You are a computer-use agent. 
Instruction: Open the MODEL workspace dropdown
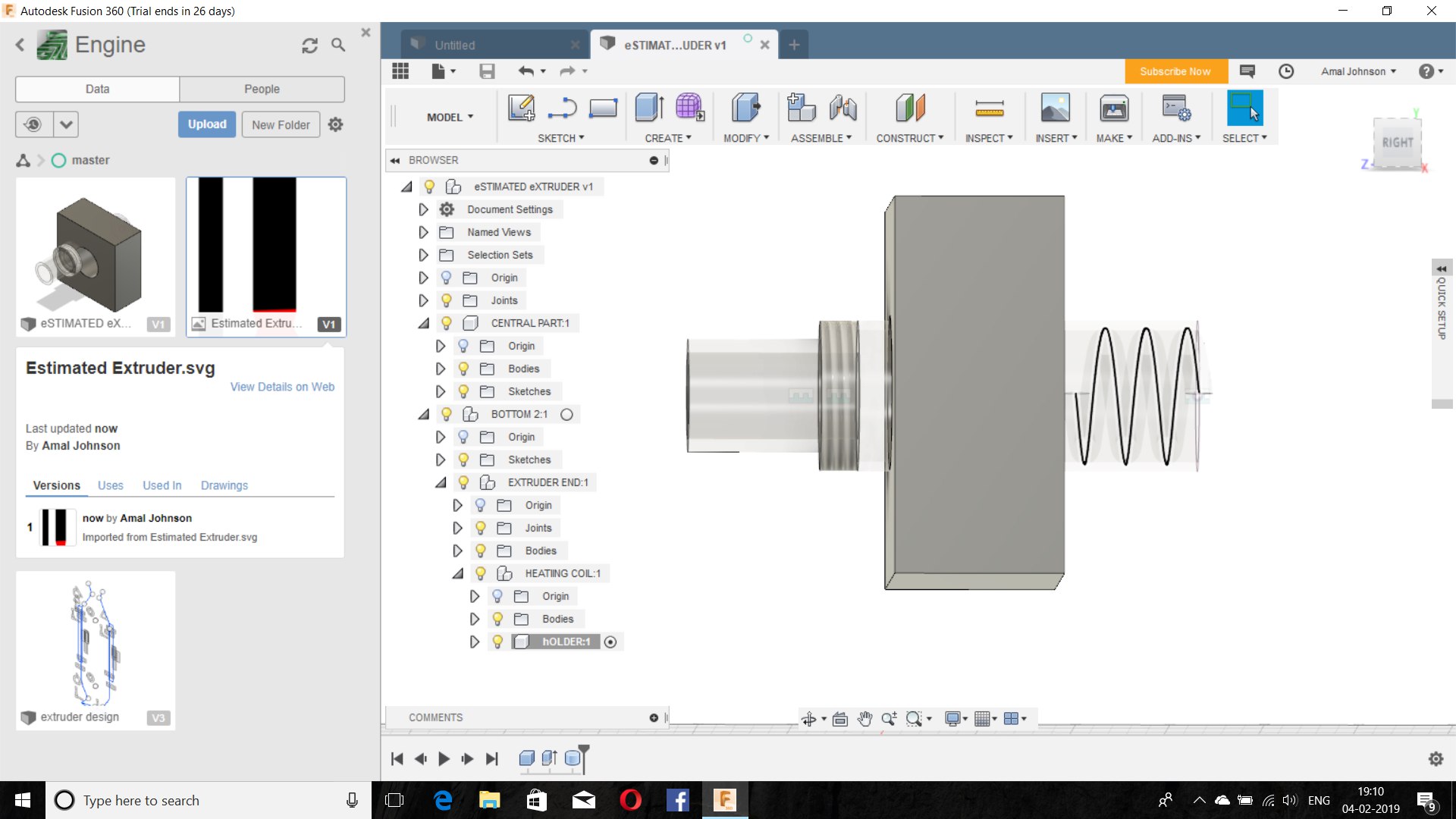click(450, 117)
